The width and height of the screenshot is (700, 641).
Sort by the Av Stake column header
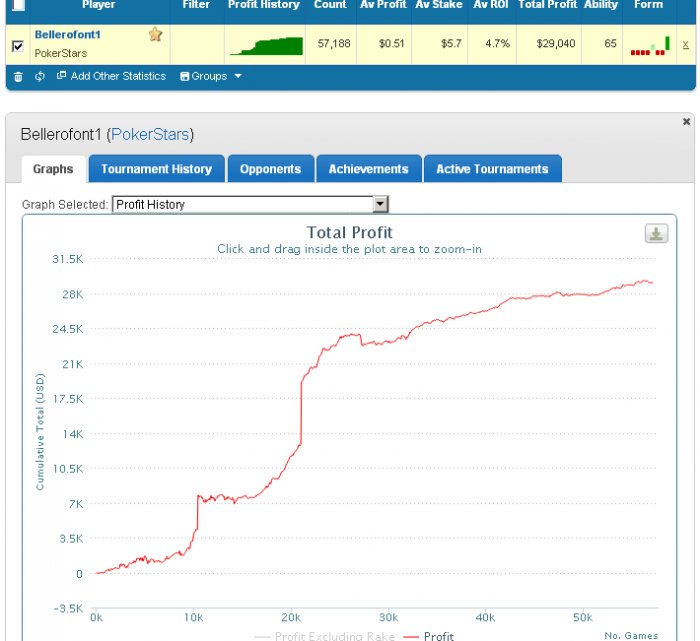click(439, 5)
